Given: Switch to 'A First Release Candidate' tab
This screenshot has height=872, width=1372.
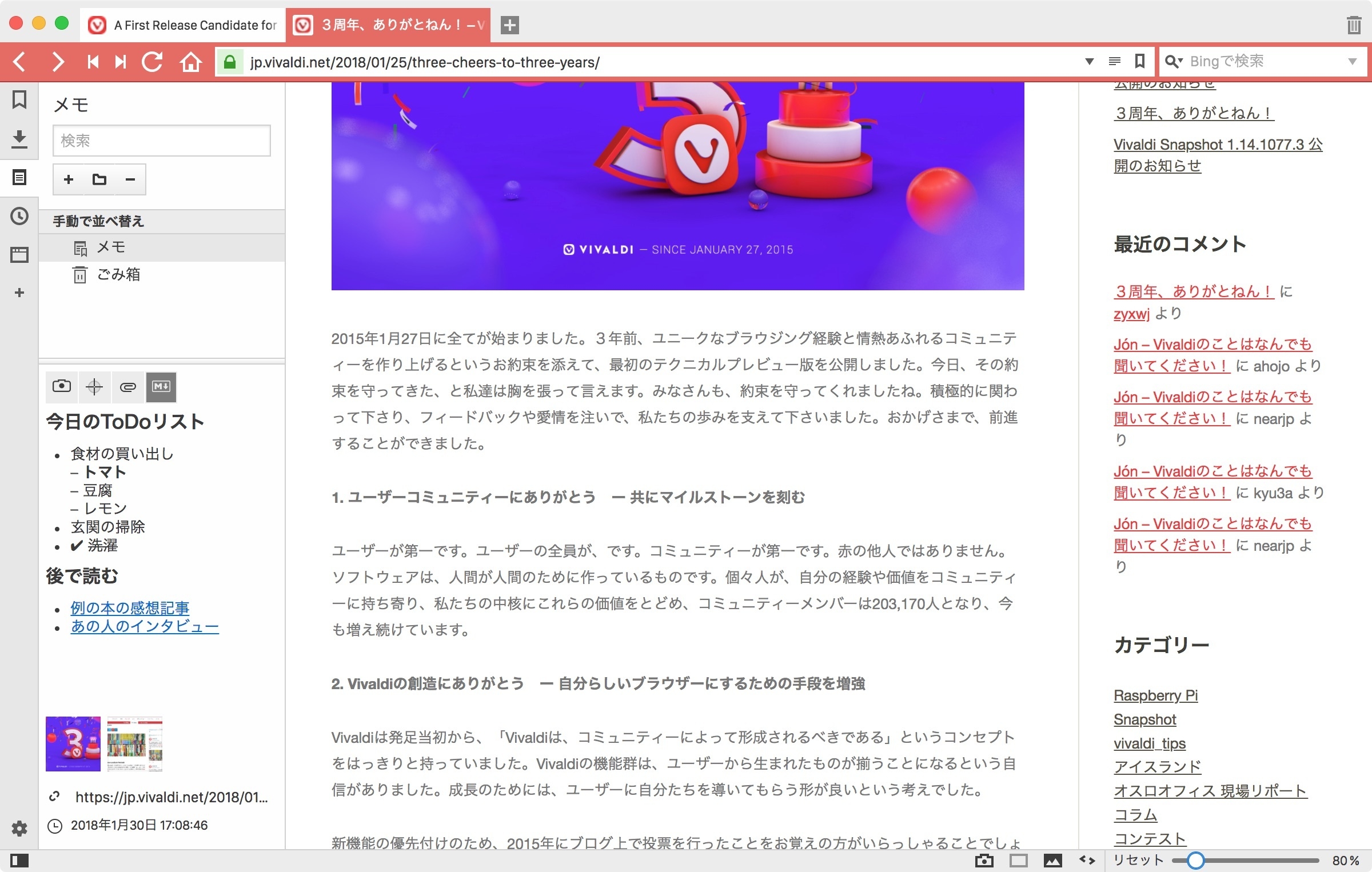Looking at the screenshot, I should (x=183, y=25).
